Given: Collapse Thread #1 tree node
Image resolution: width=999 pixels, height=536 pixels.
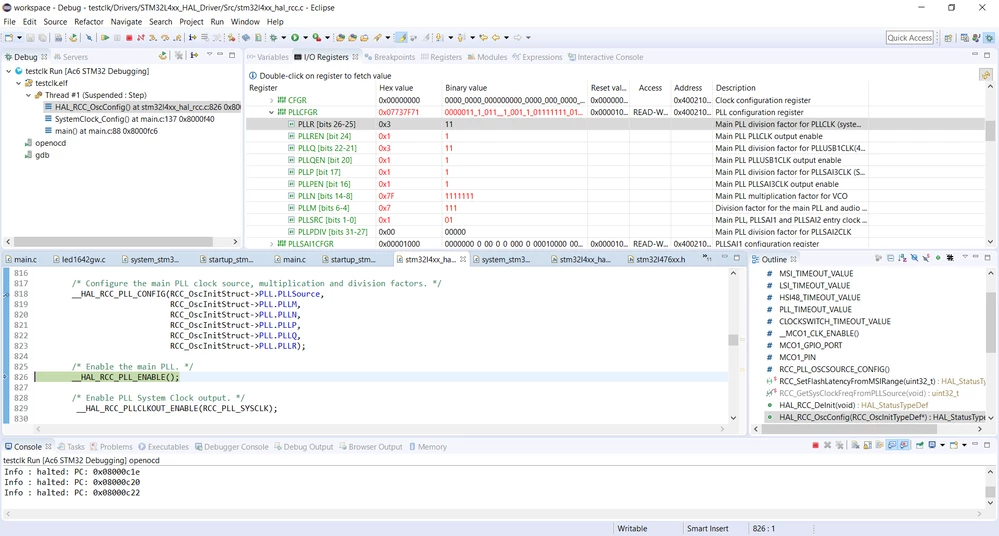Looking at the screenshot, I should point(29,95).
